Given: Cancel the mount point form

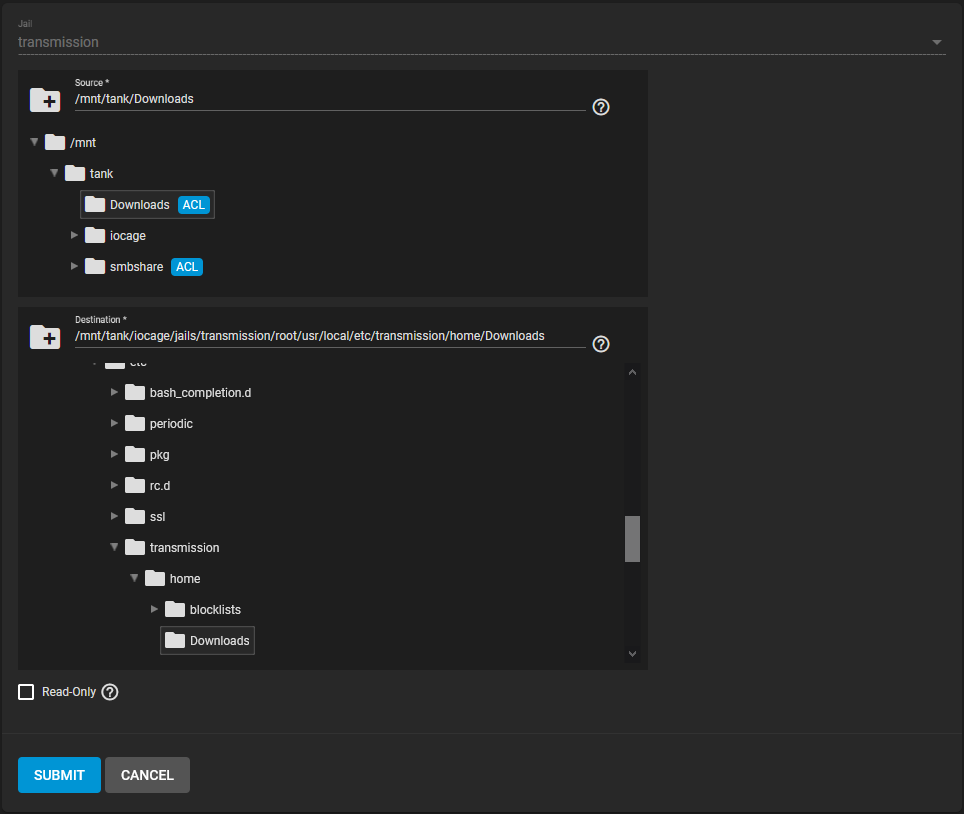Looking at the screenshot, I should coord(147,775).
